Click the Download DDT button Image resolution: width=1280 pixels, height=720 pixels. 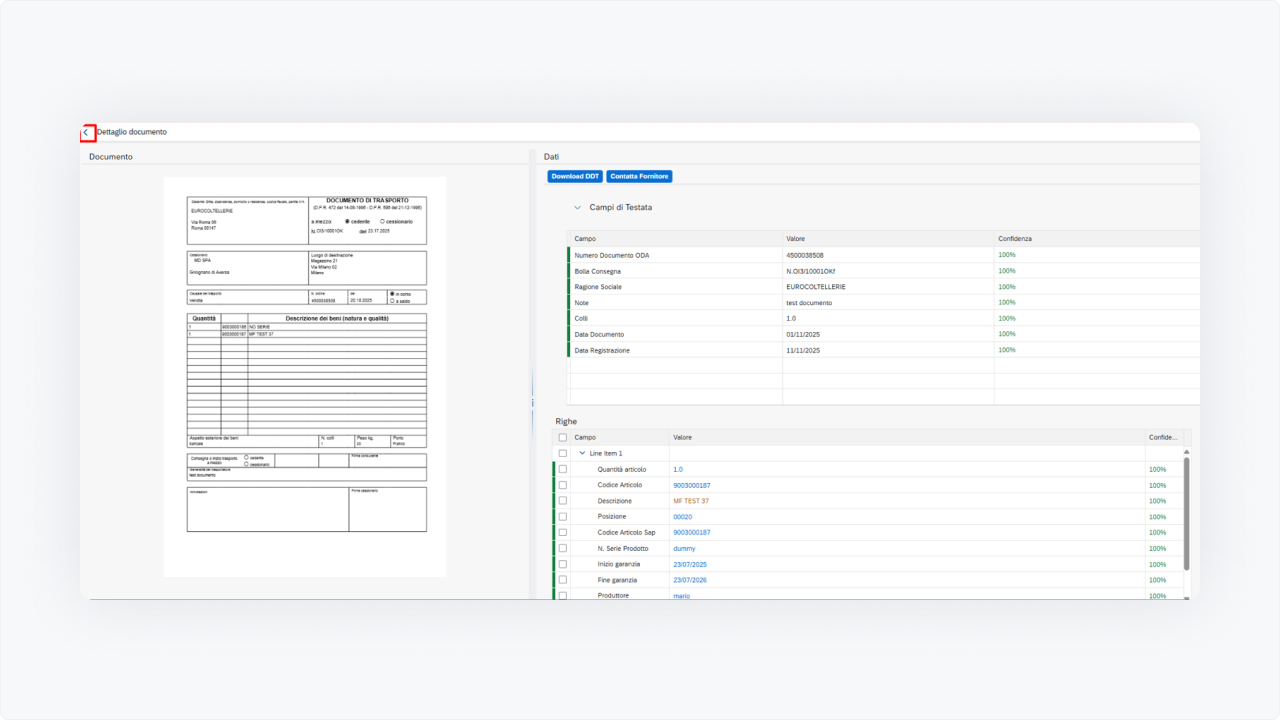575,177
